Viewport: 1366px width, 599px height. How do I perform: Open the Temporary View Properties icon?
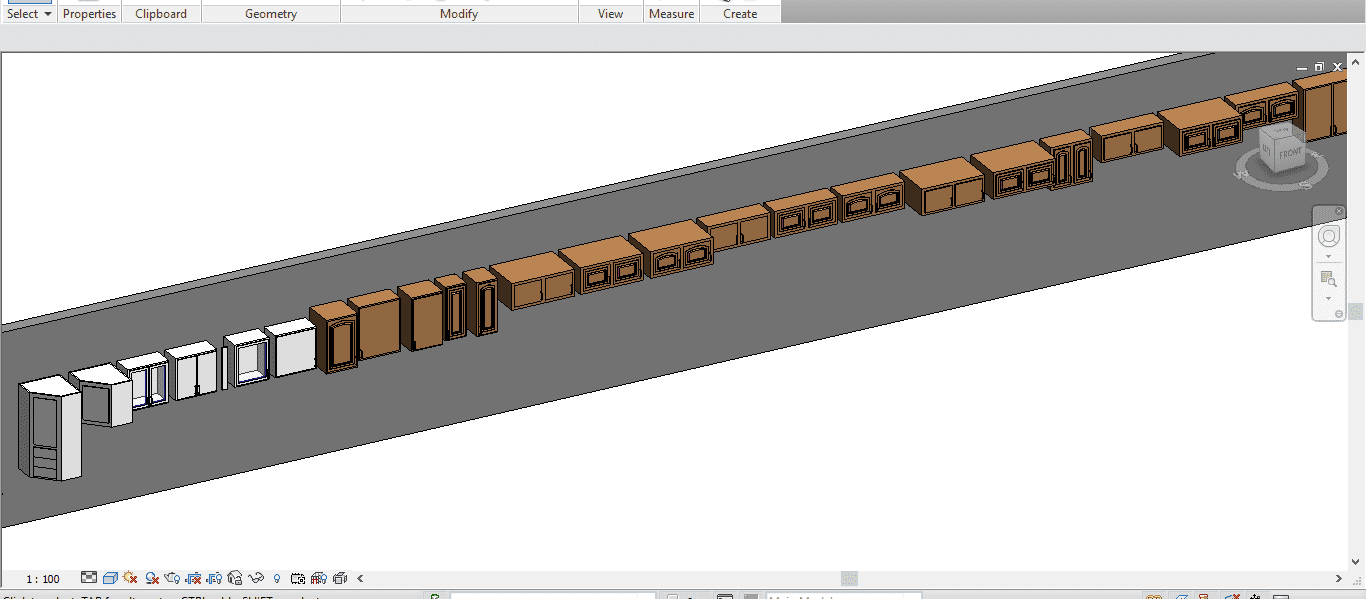(297, 578)
